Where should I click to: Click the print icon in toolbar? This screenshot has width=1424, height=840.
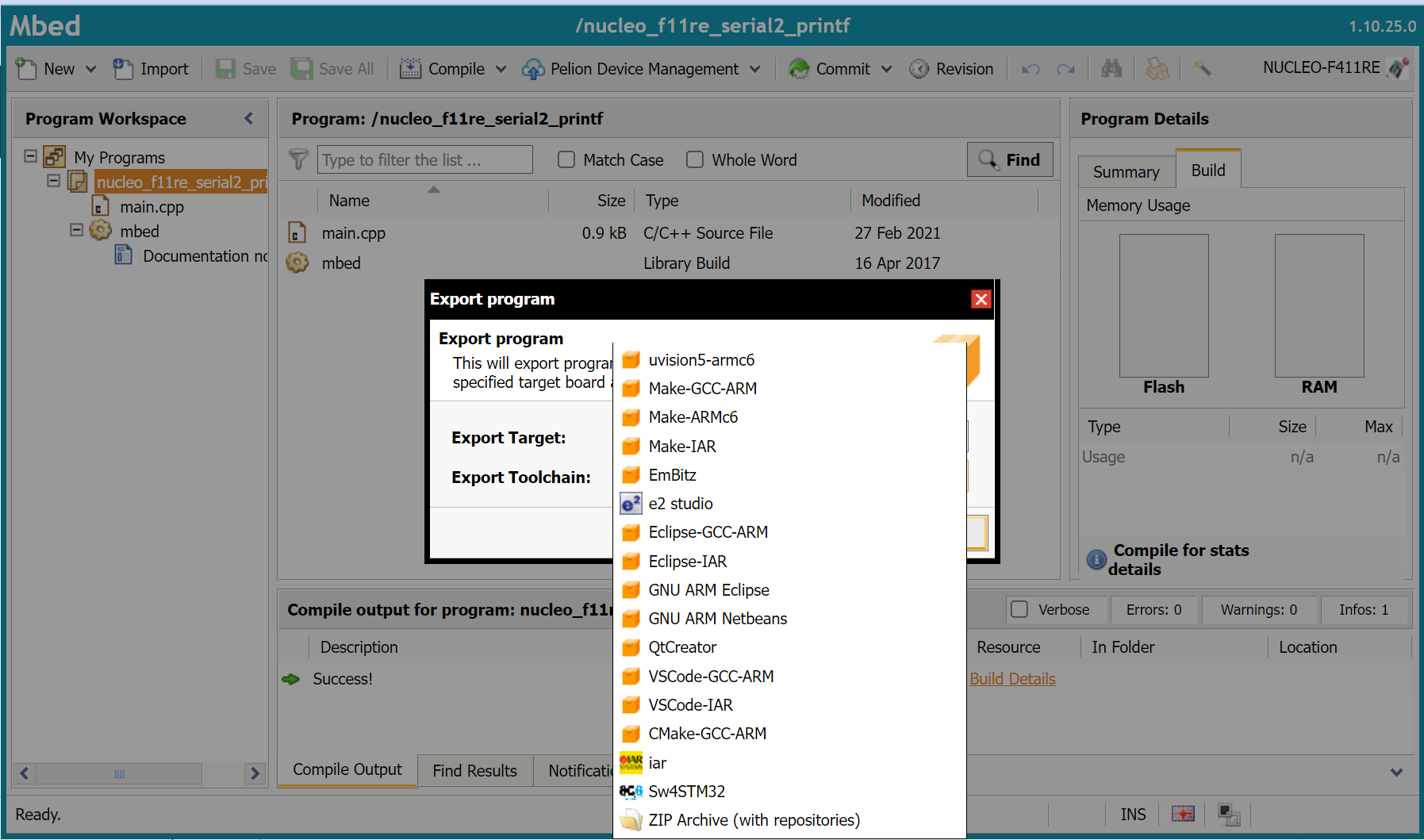click(x=1157, y=69)
